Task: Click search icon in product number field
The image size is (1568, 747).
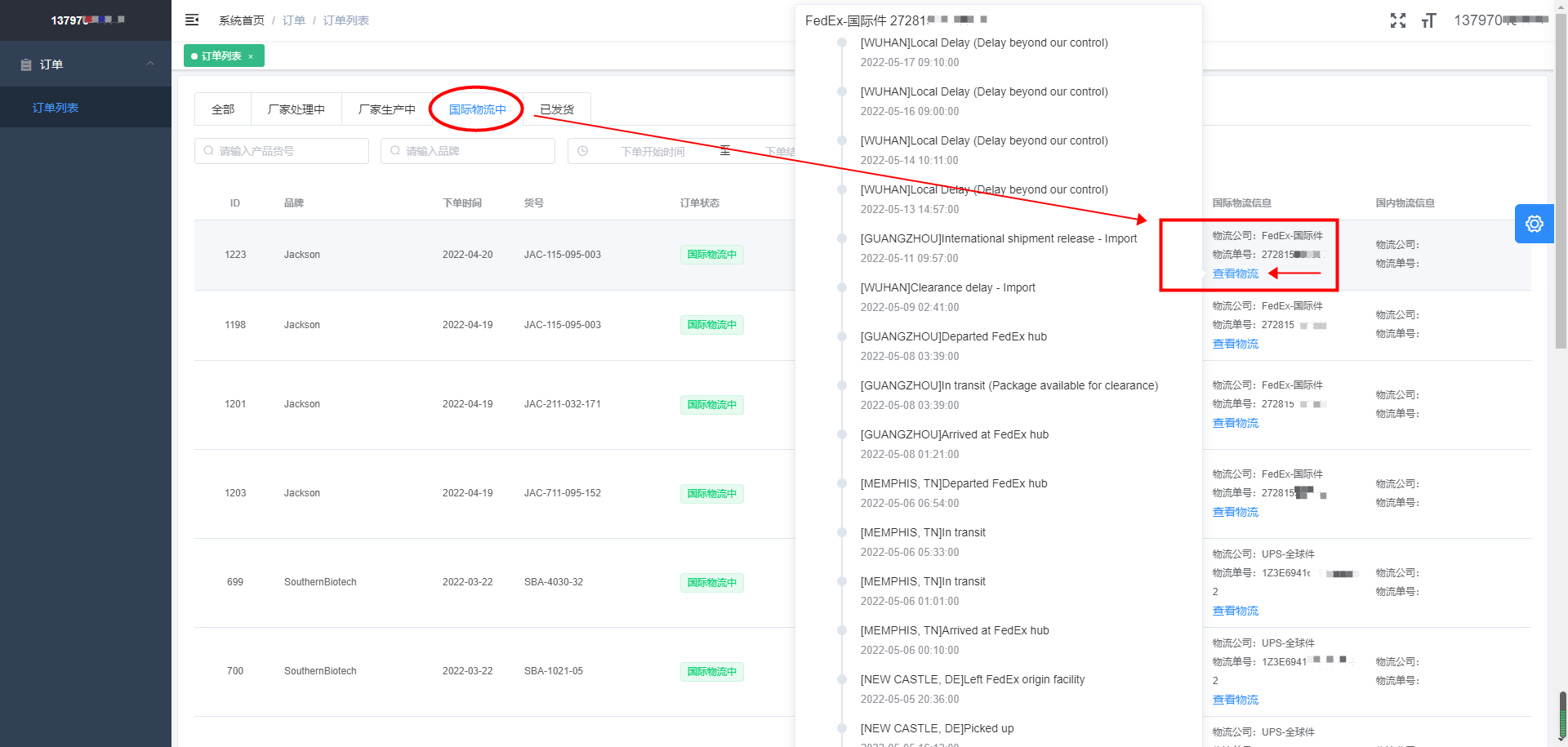Action: pos(209,151)
